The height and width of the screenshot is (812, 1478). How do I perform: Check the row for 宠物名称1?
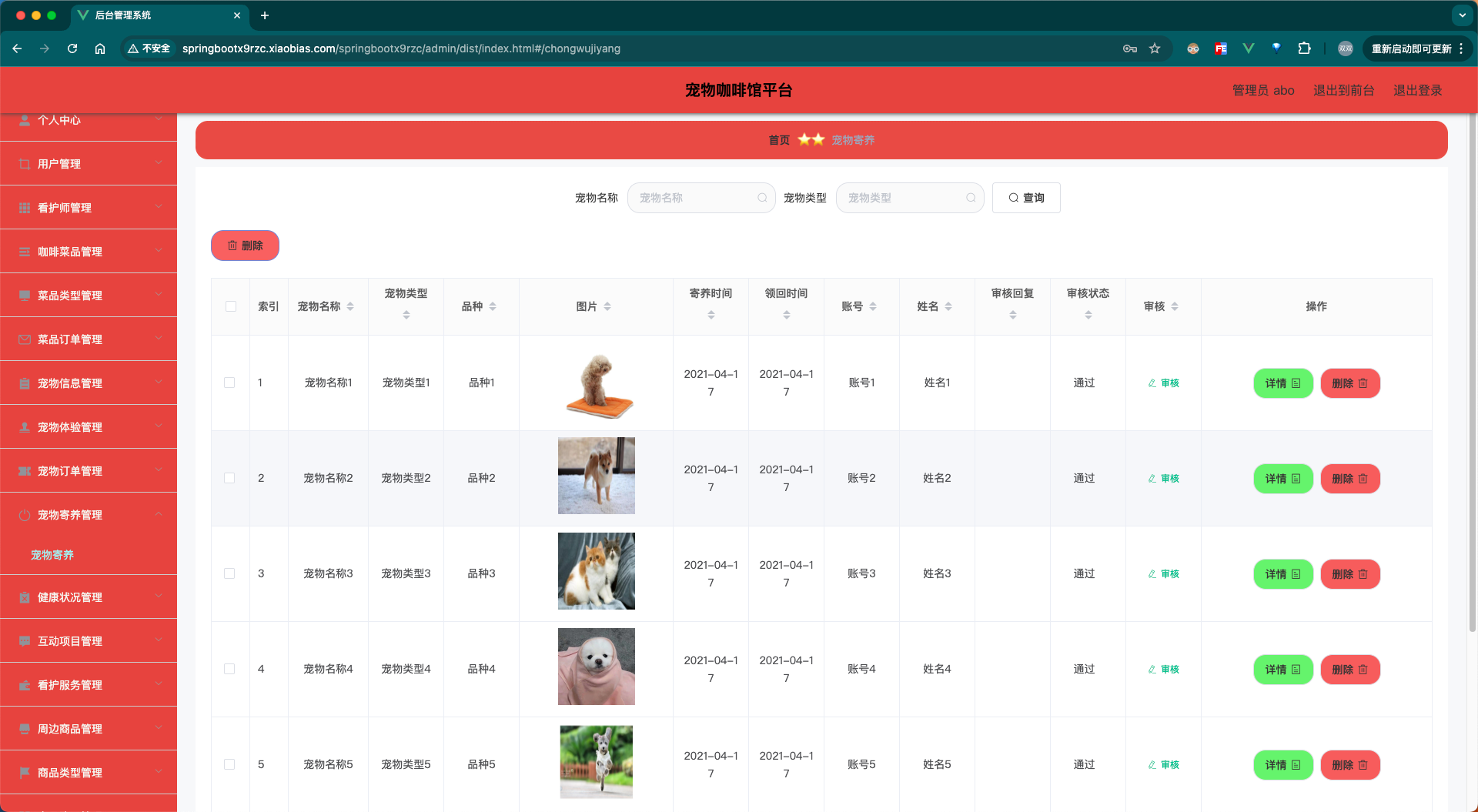[229, 383]
